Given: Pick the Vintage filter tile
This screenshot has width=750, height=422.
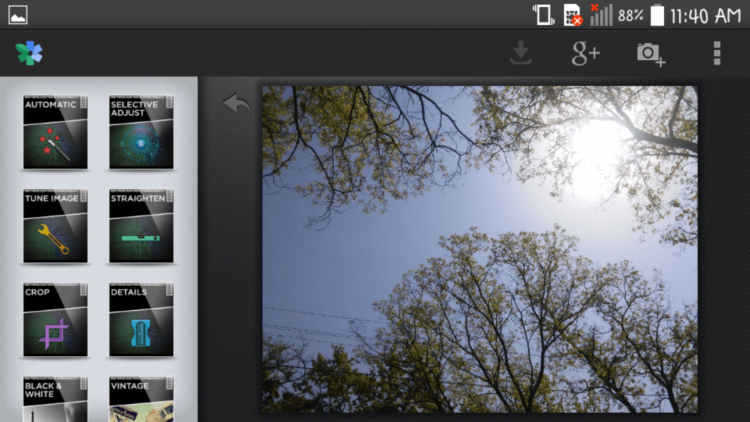Looking at the screenshot, I should click(x=141, y=399).
